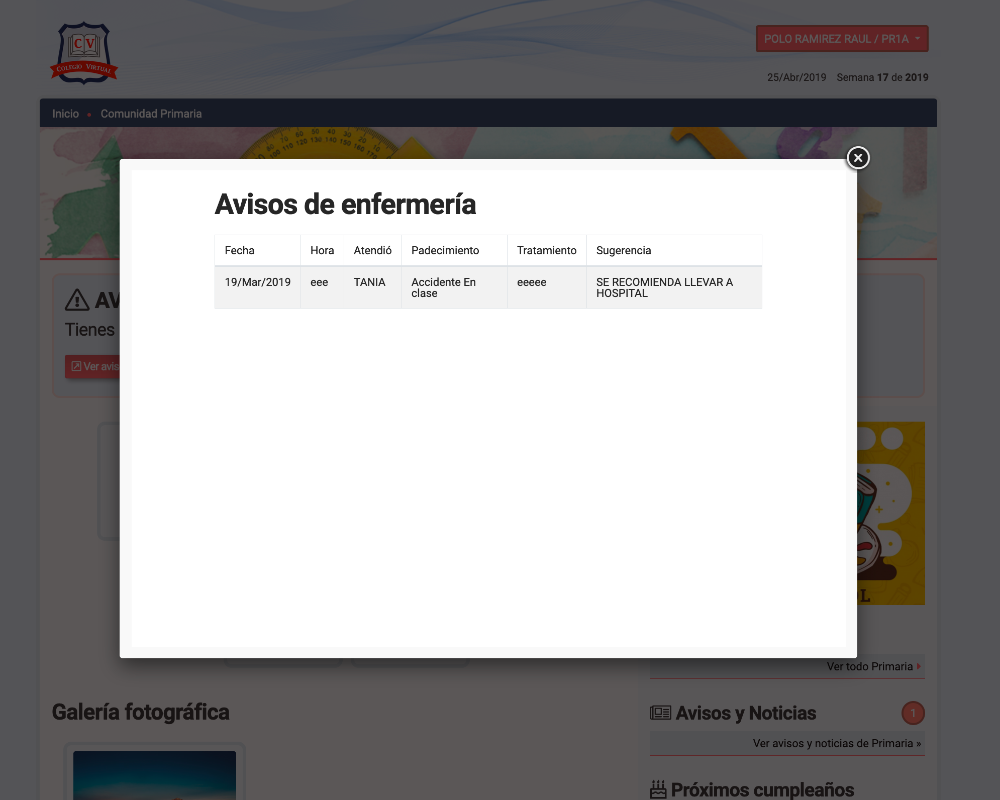The width and height of the screenshot is (1000, 800).
Task: Click the Accidente En clase cell
Action: tap(443, 288)
